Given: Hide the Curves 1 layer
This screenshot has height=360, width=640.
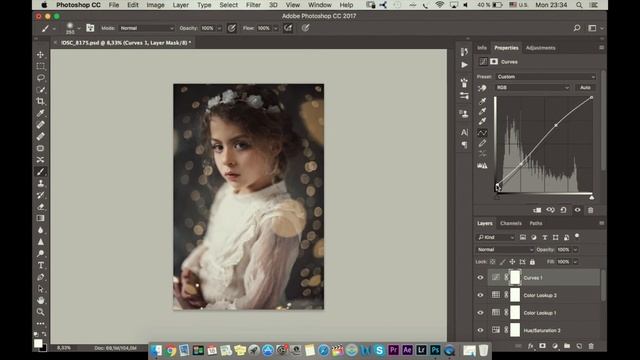Looking at the screenshot, I should (480, 278).
